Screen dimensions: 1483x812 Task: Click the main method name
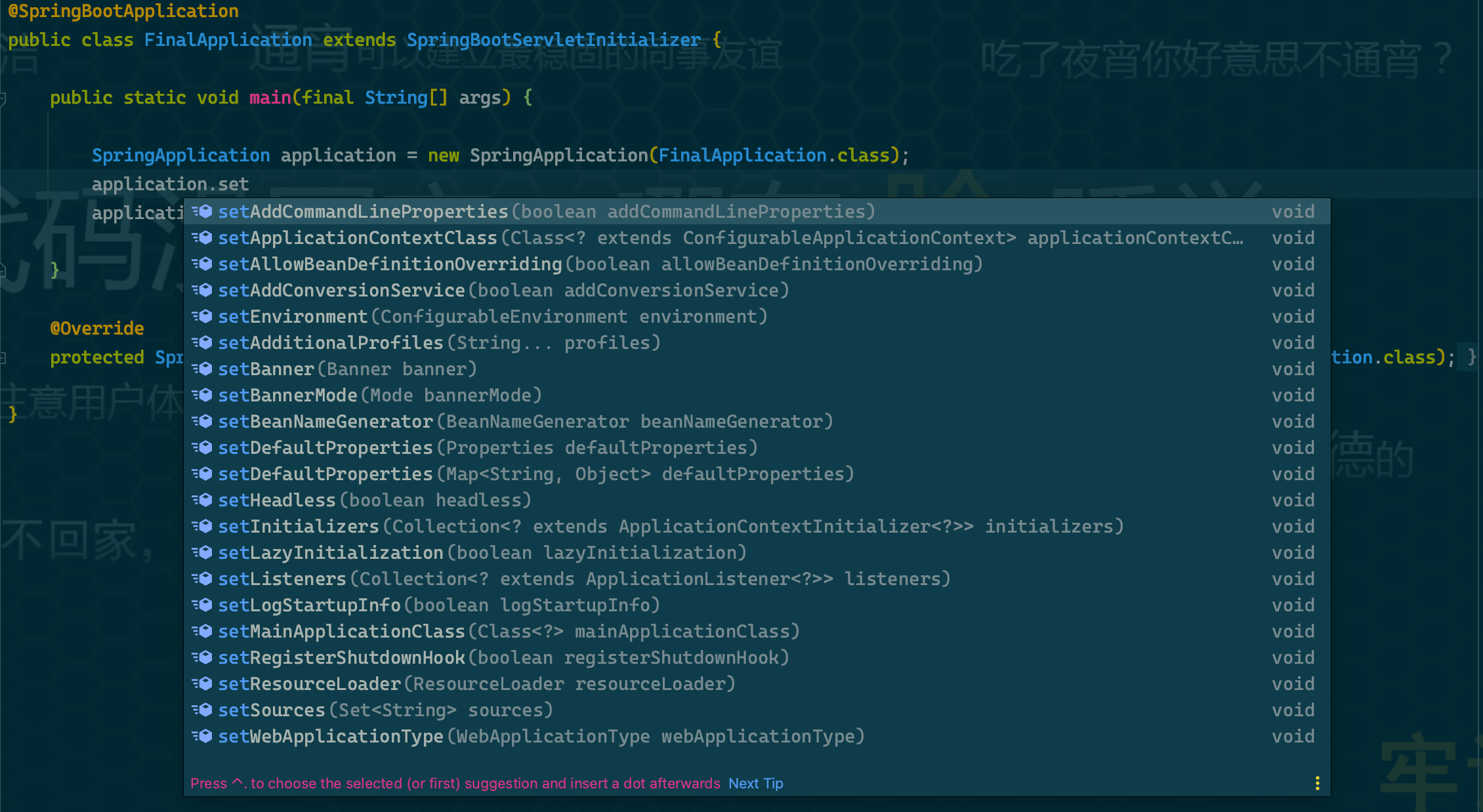tap(270, 98)
